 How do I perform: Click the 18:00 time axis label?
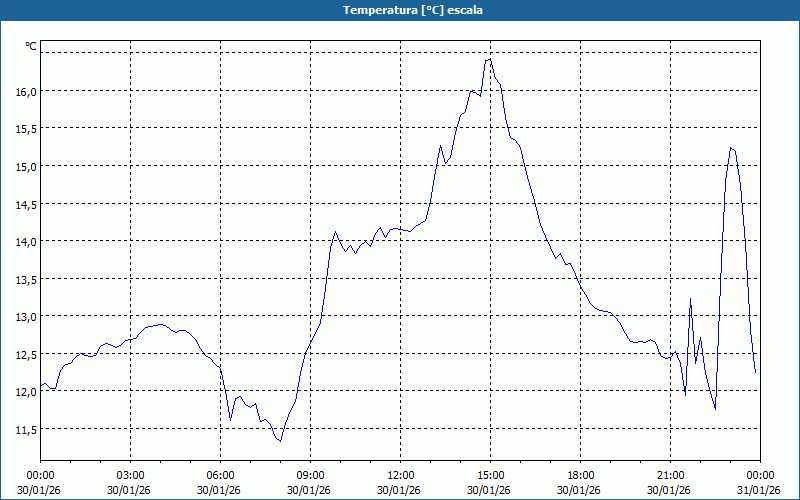(580, 475)
